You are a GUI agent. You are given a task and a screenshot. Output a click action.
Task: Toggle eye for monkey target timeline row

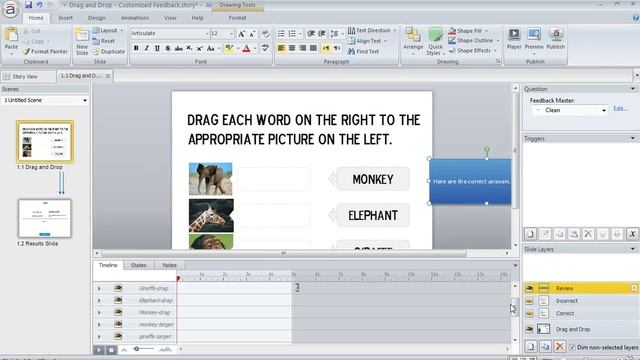click(118, 324)
